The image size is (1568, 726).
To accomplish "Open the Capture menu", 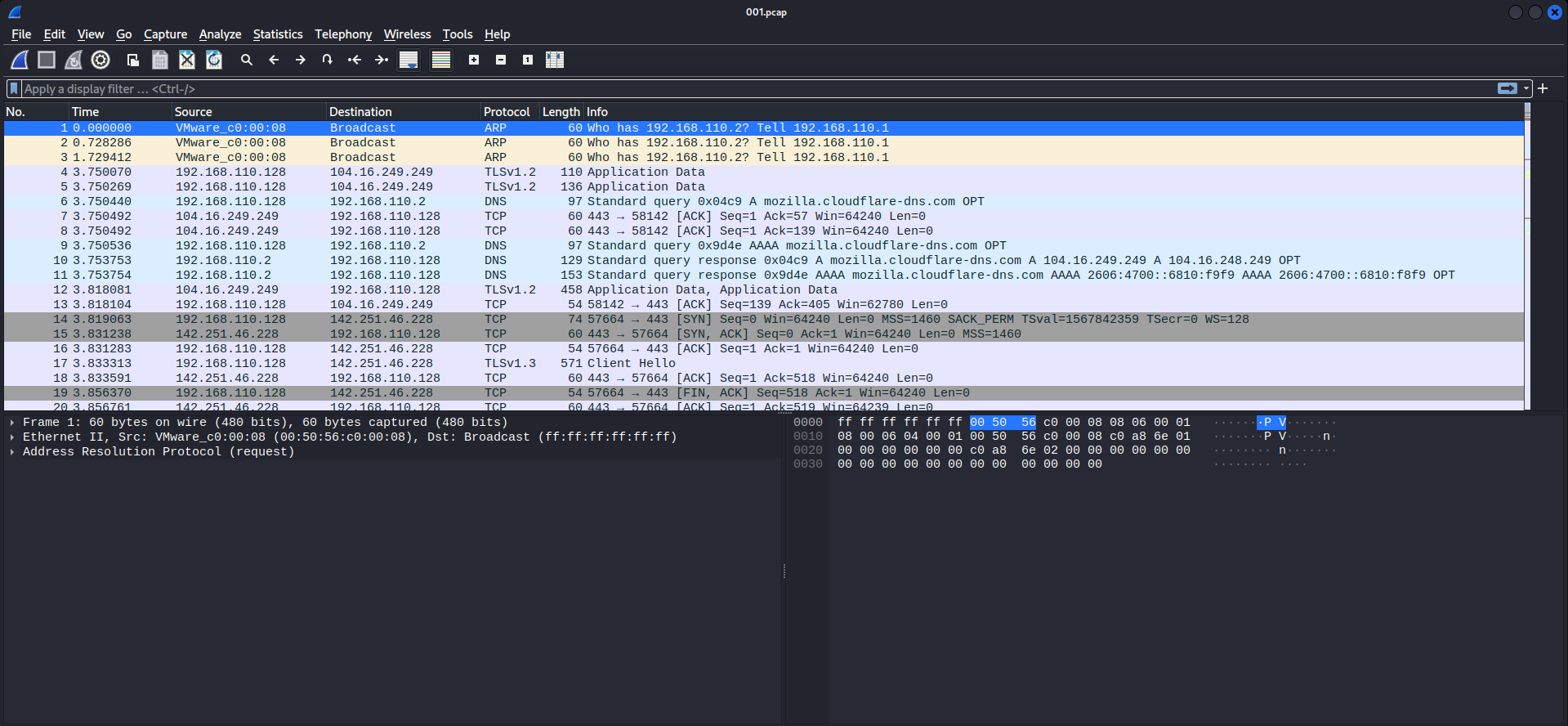I will pyautogui.click(x=166, y=34).
